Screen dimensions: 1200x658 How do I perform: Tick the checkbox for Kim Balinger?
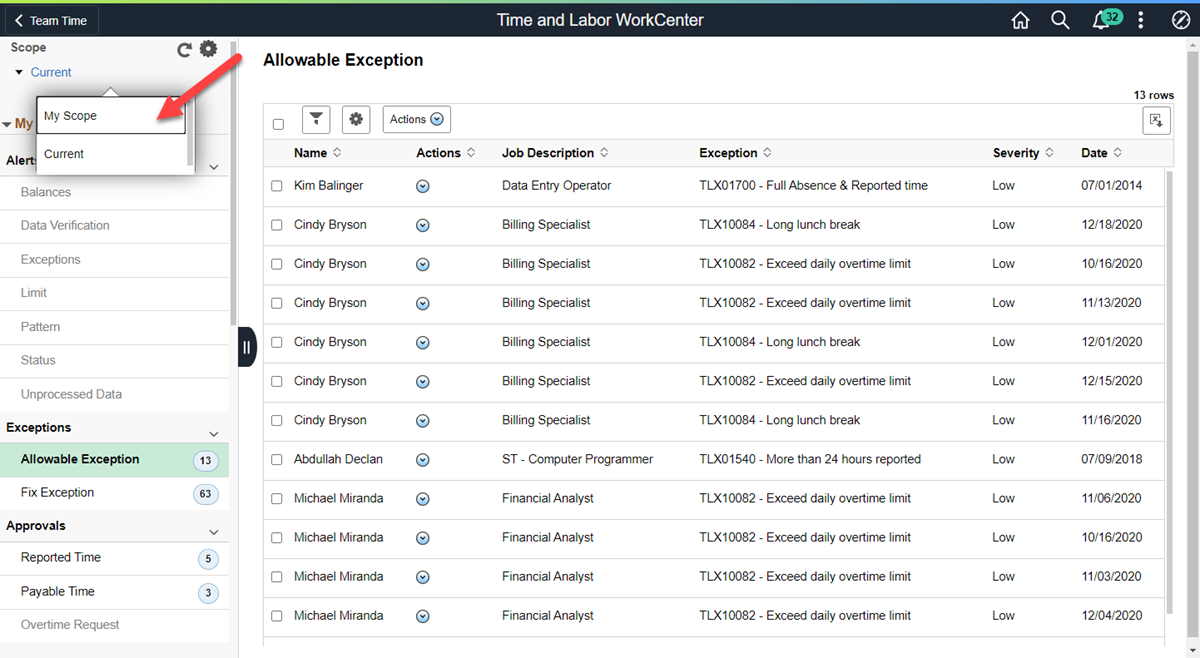(277, 186)
